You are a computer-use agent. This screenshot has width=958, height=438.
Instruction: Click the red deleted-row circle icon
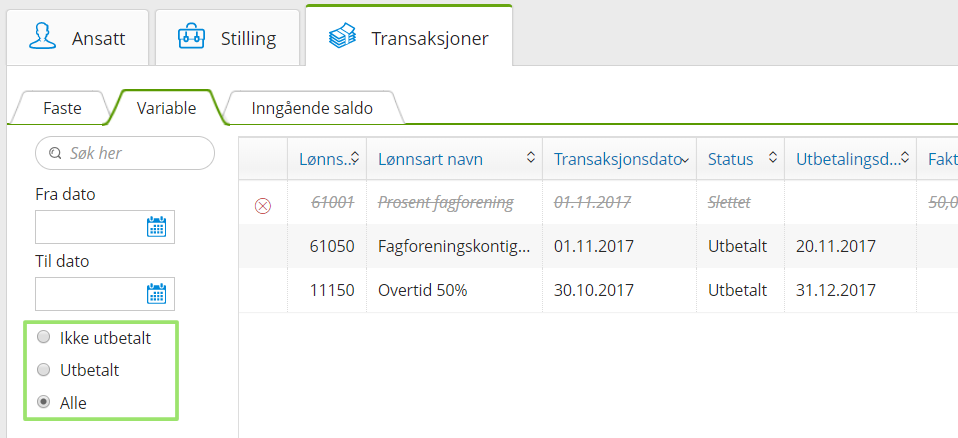pos(263,206)
